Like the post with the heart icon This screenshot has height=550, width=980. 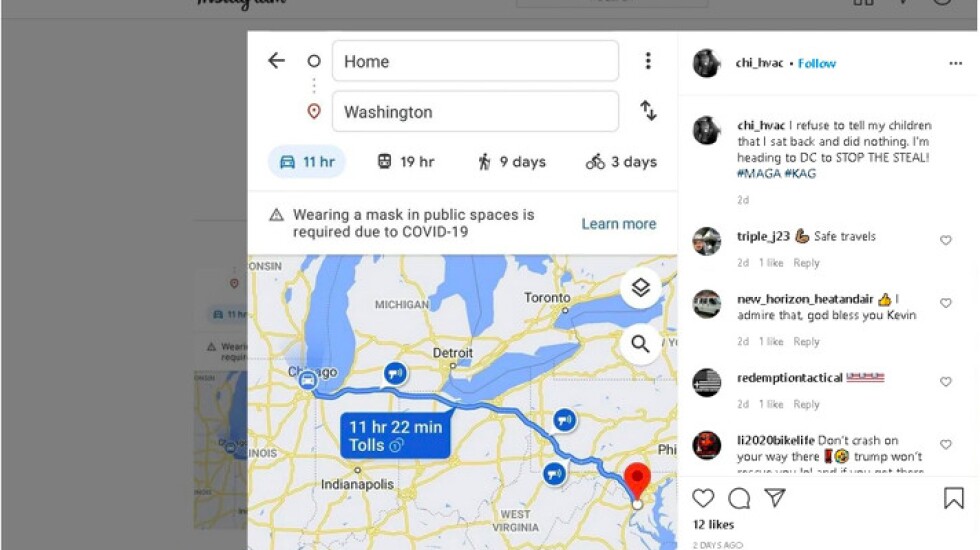point(703,498)
